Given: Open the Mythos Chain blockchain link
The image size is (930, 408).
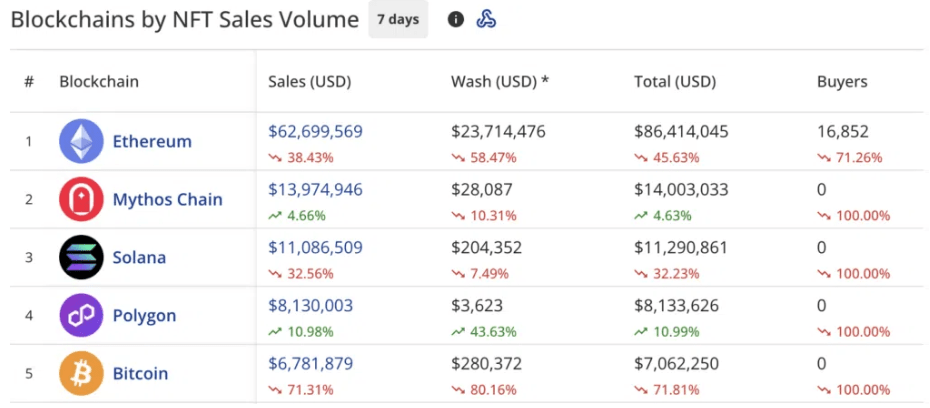Looking at the screenshot, I should point(168,199).
